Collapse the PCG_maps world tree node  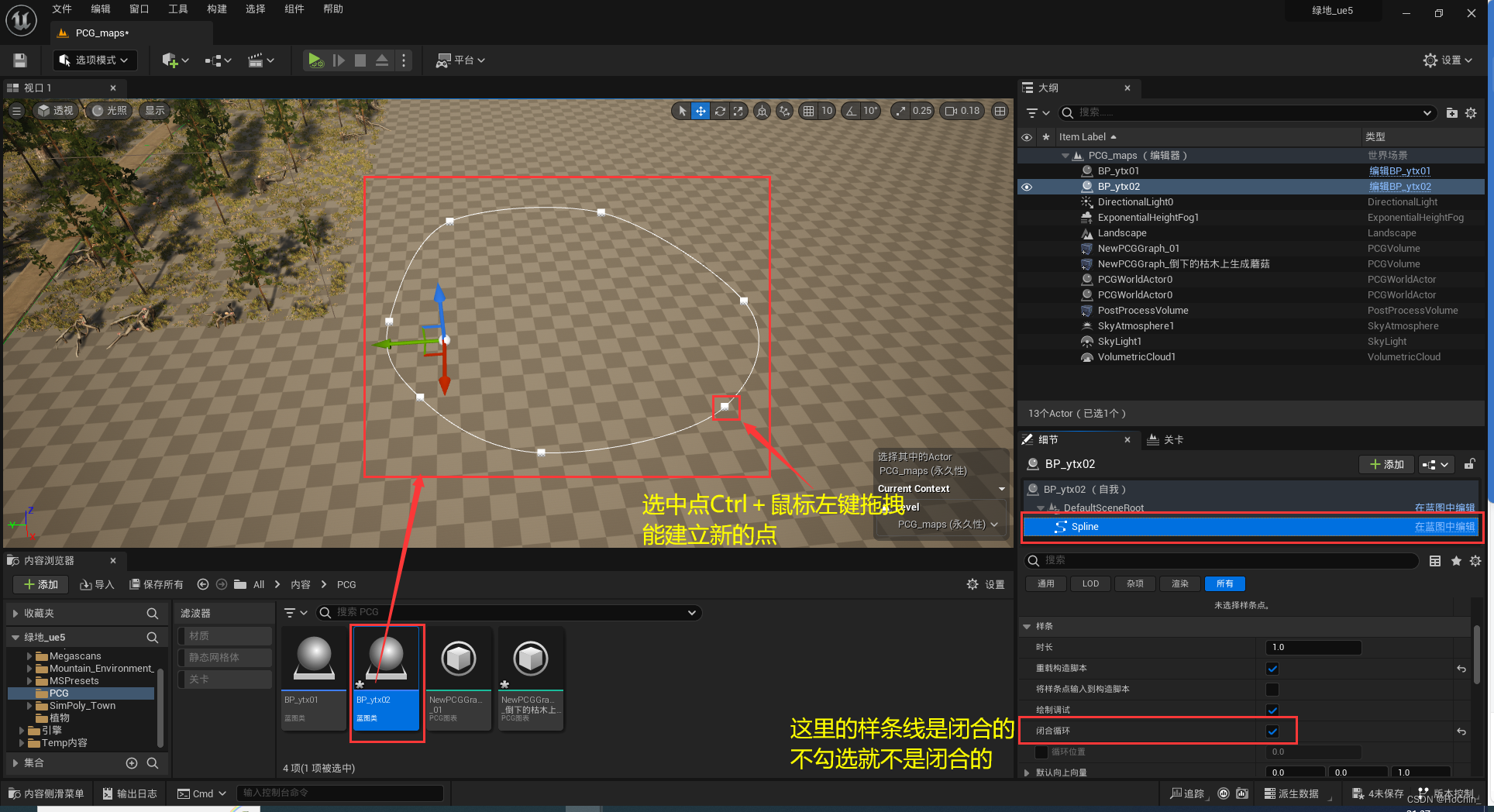pyautogui.click(x=1065, y=156)
